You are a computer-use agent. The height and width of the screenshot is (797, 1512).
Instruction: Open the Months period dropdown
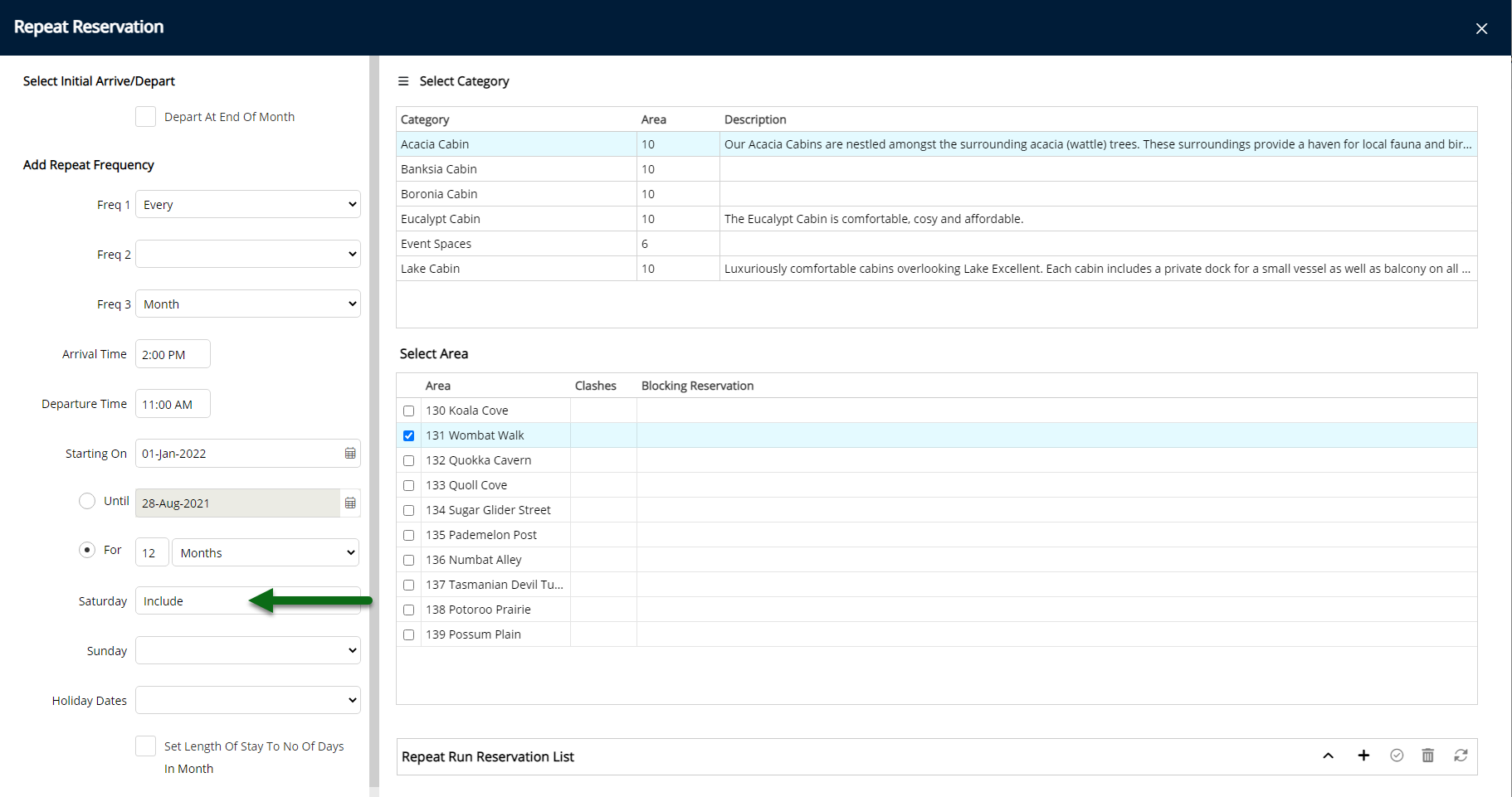[266, 553]
